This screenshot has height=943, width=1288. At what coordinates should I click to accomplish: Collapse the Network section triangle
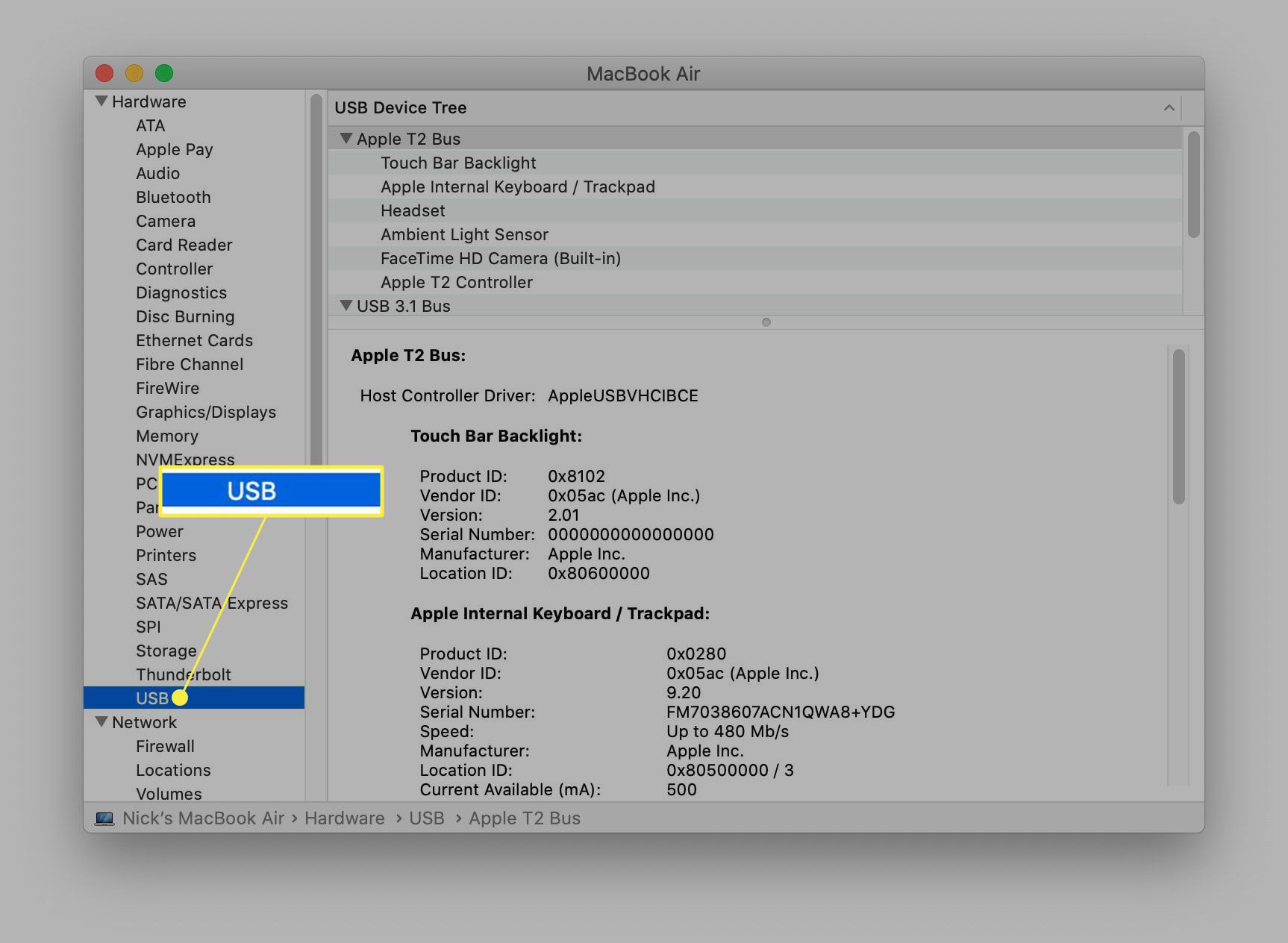[x=101, y=721]
